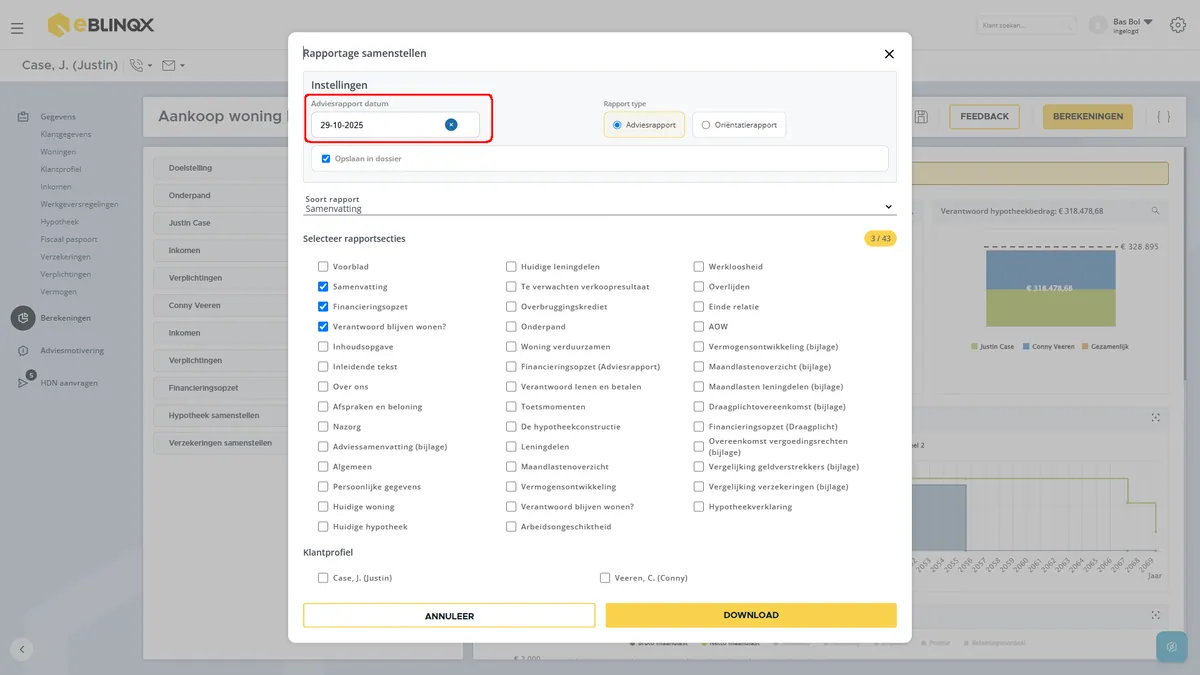Open Werkgeversregelingen in the sidebar

(x=80, y=204)
